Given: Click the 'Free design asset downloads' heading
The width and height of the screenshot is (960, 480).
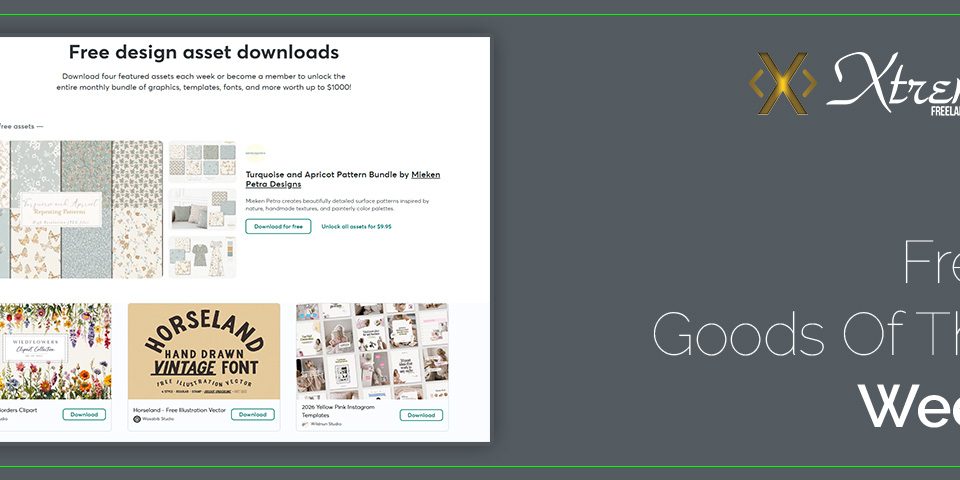Looking at the screenshot, I should (x=204, y=52).
